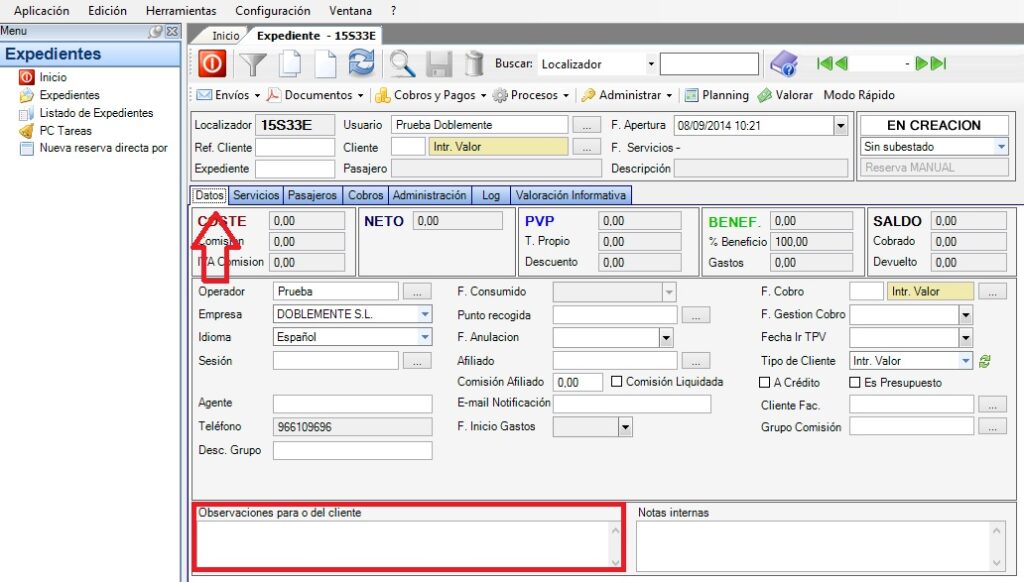1024x582 pixels.
Task: Click the red power exit icon
Action: click(212, 64)
